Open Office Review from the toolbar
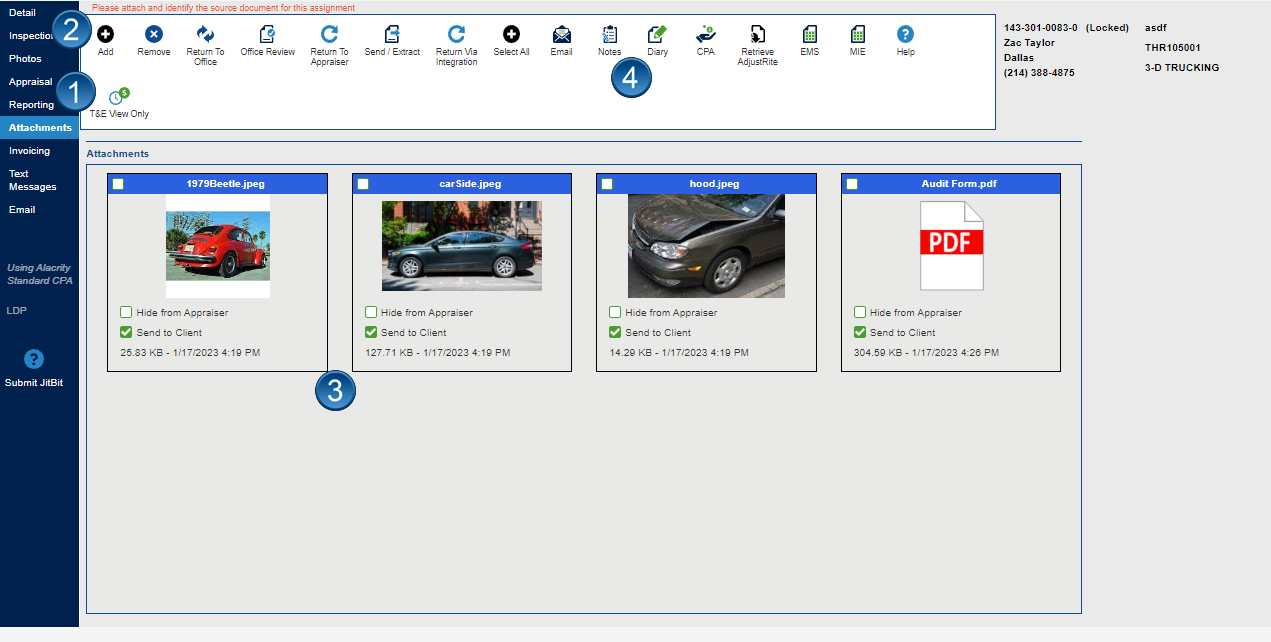 coord(267,33)
